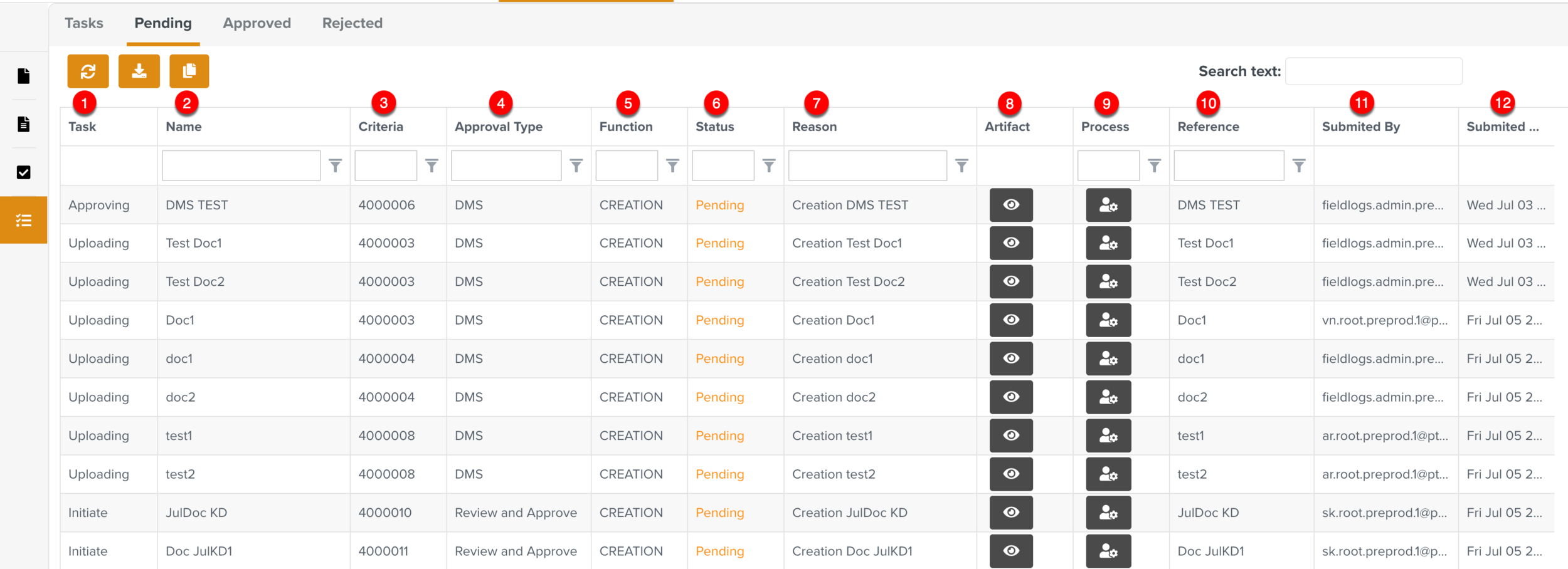Click the download export button
The height and width of the screenshot is (569, 1568).
[139, 71]
